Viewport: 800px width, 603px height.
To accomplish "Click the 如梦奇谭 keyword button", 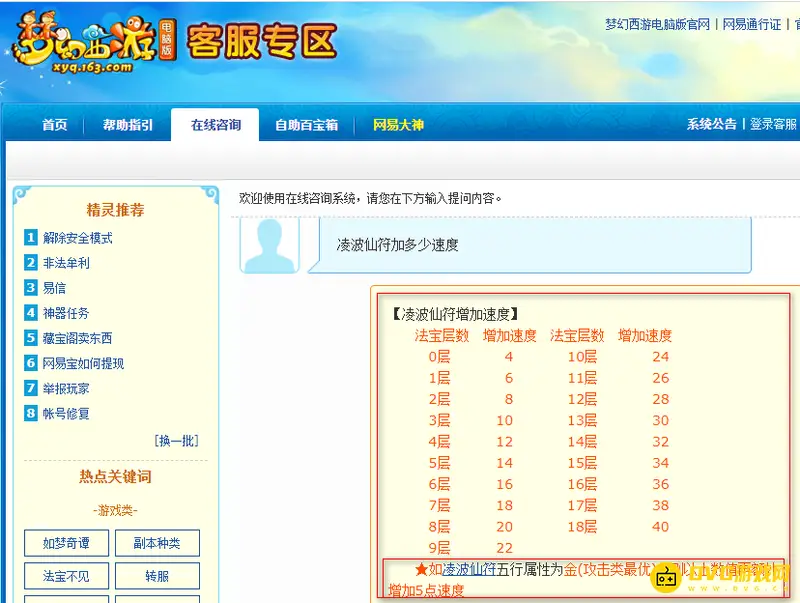I will click(x=66, y=543).
